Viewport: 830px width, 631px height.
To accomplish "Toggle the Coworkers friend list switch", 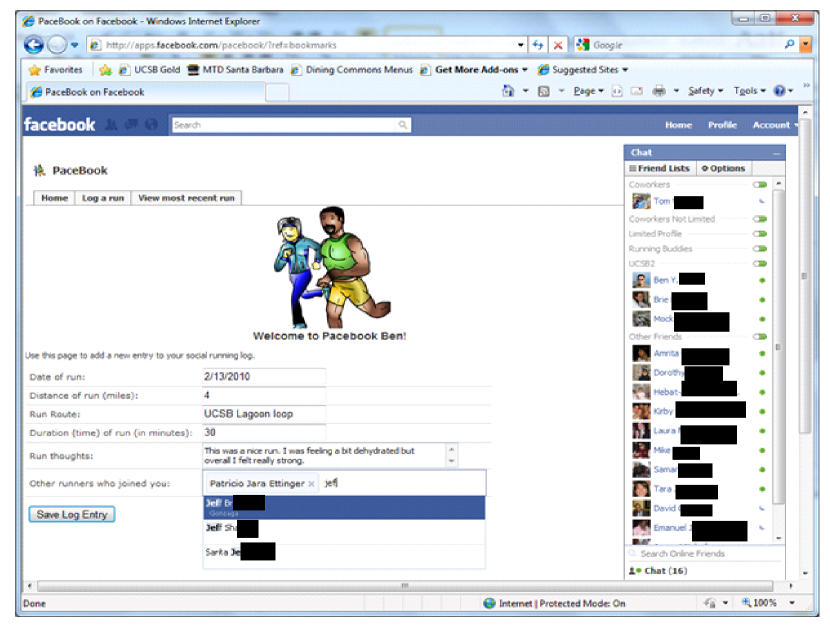I will pyautogui.click(x=760, y=185).
